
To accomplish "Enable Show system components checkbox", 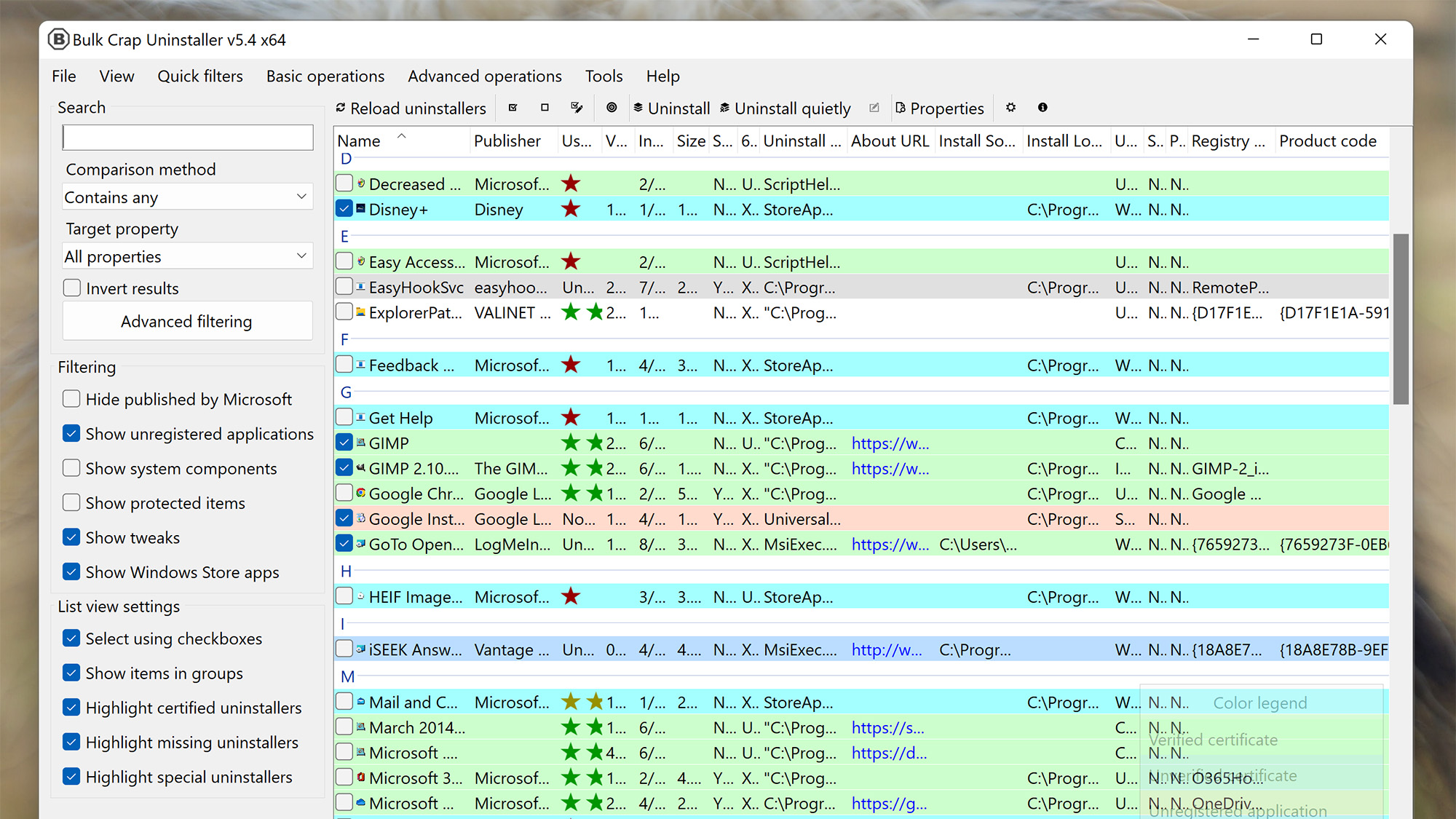I will coord(71,467).
